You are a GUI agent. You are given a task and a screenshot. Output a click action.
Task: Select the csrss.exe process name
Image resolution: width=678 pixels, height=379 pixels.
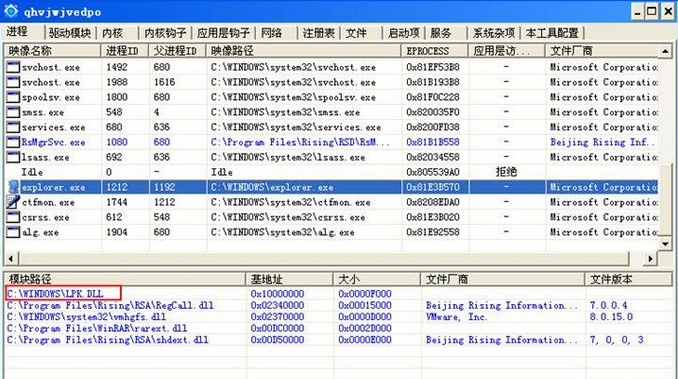click(x=45, y=217)
